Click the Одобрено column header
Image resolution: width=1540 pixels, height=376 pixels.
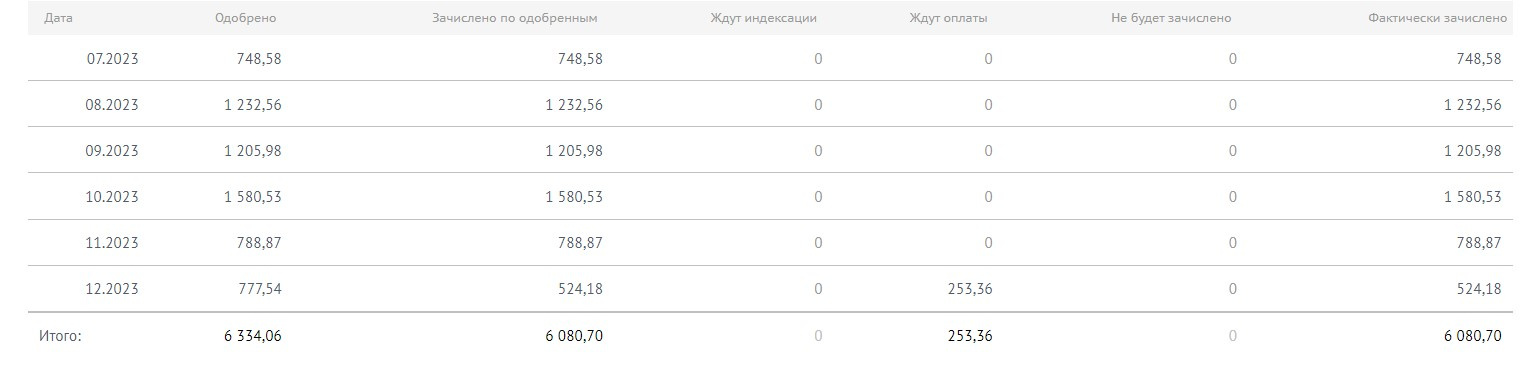[245, 18]
